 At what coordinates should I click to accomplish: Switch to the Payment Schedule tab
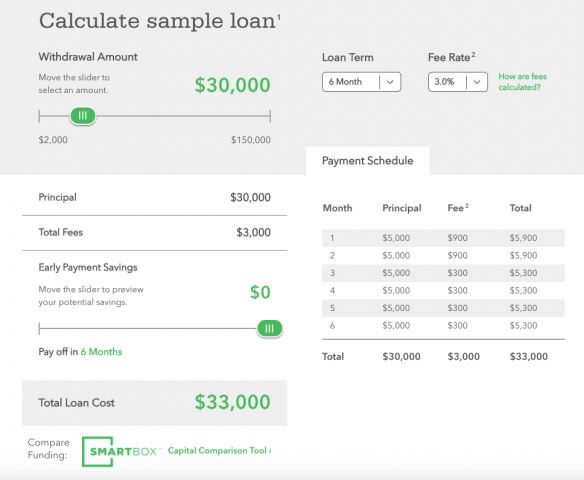[x=368, y=160]
